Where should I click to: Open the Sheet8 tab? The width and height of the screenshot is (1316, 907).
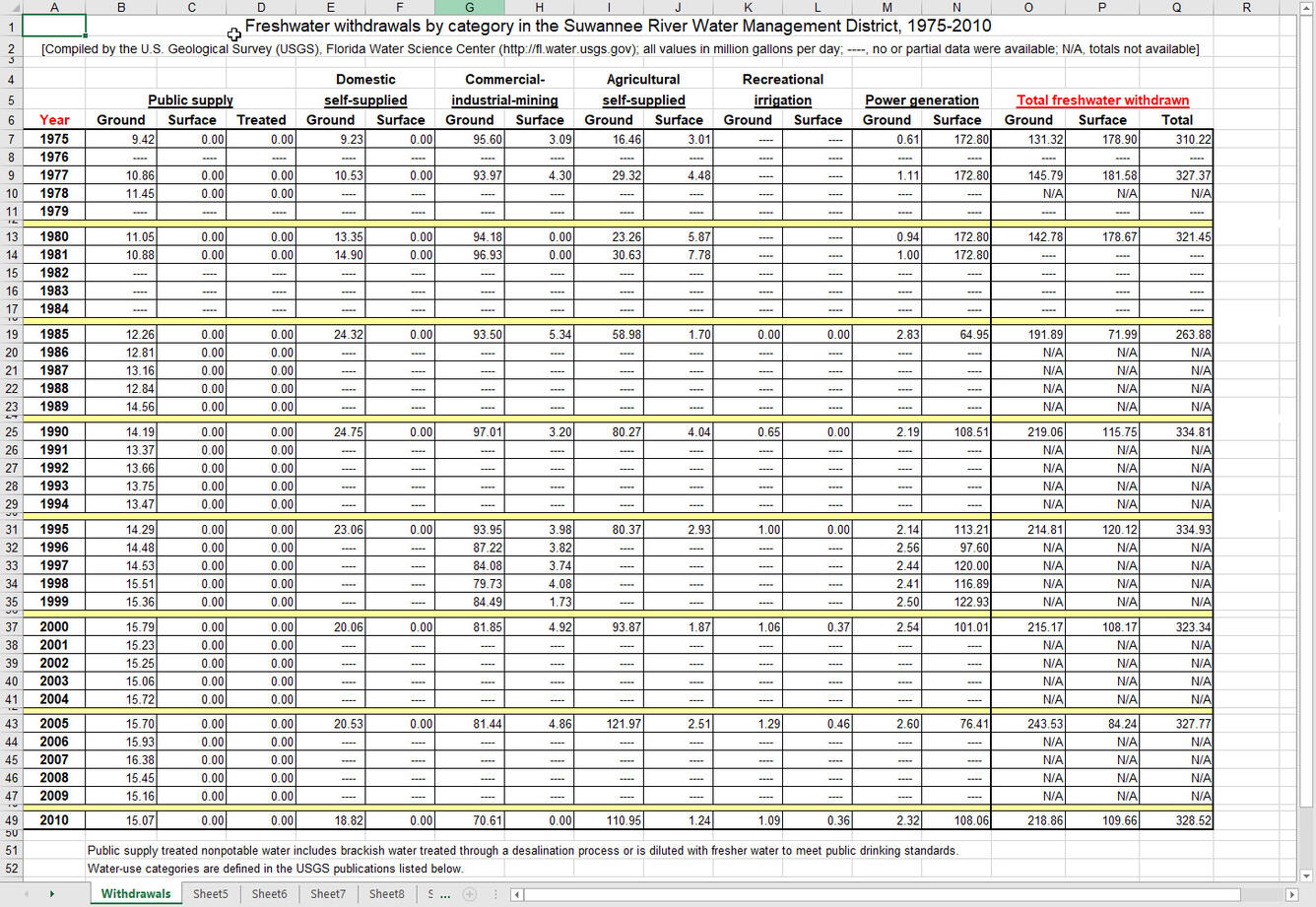386,894
